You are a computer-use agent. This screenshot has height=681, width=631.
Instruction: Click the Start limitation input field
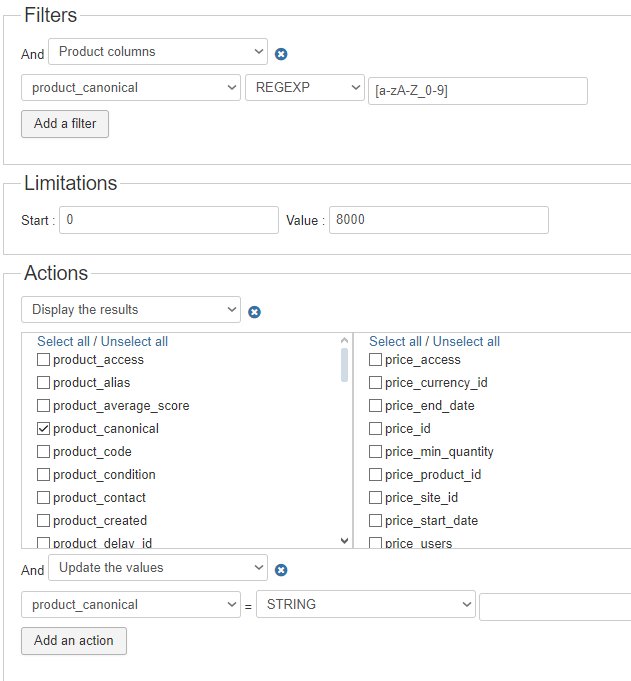click(168, 220)
